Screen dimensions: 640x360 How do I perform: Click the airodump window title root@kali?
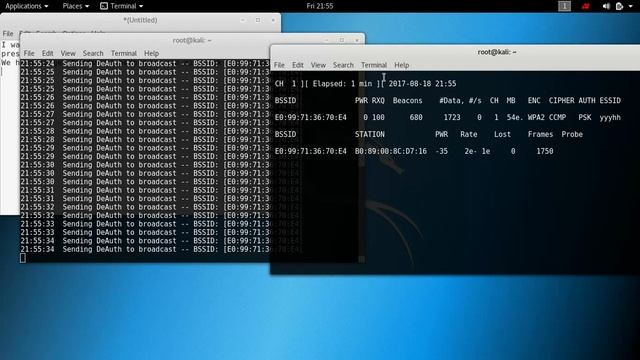497,52
